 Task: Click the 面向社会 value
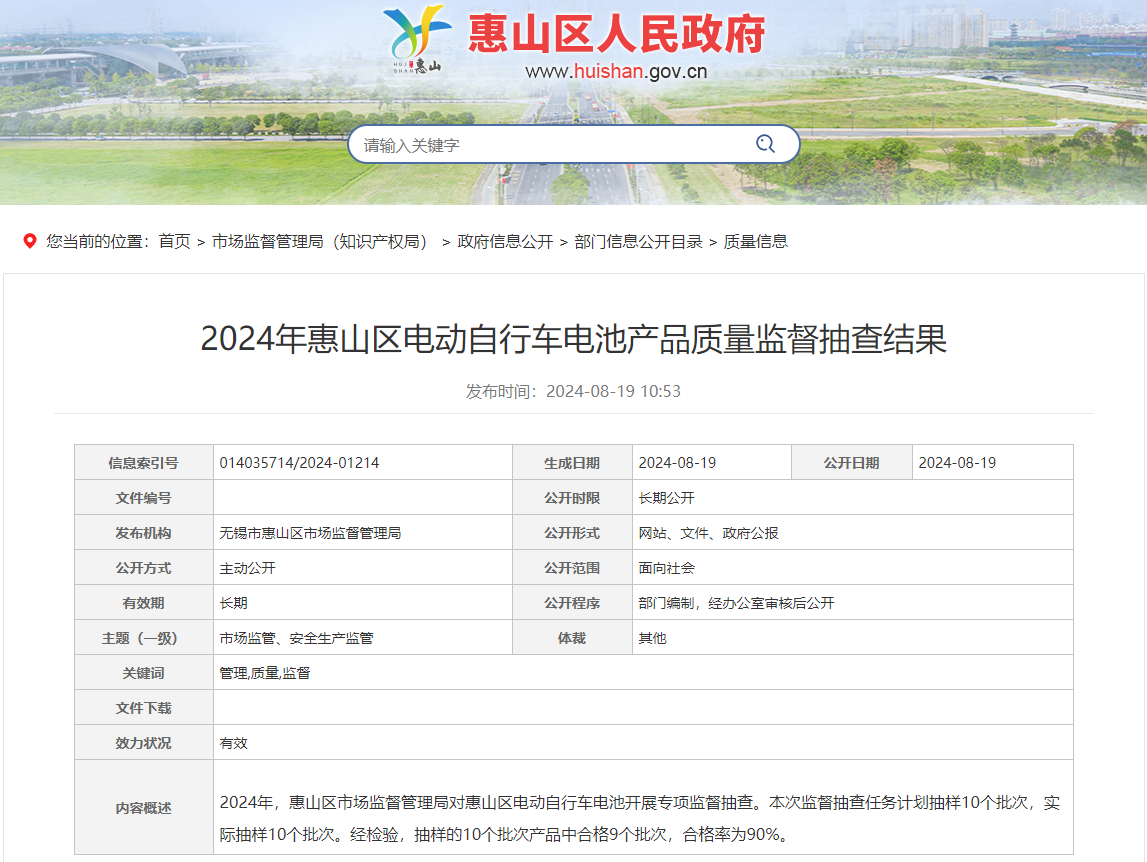click(666, 568)
